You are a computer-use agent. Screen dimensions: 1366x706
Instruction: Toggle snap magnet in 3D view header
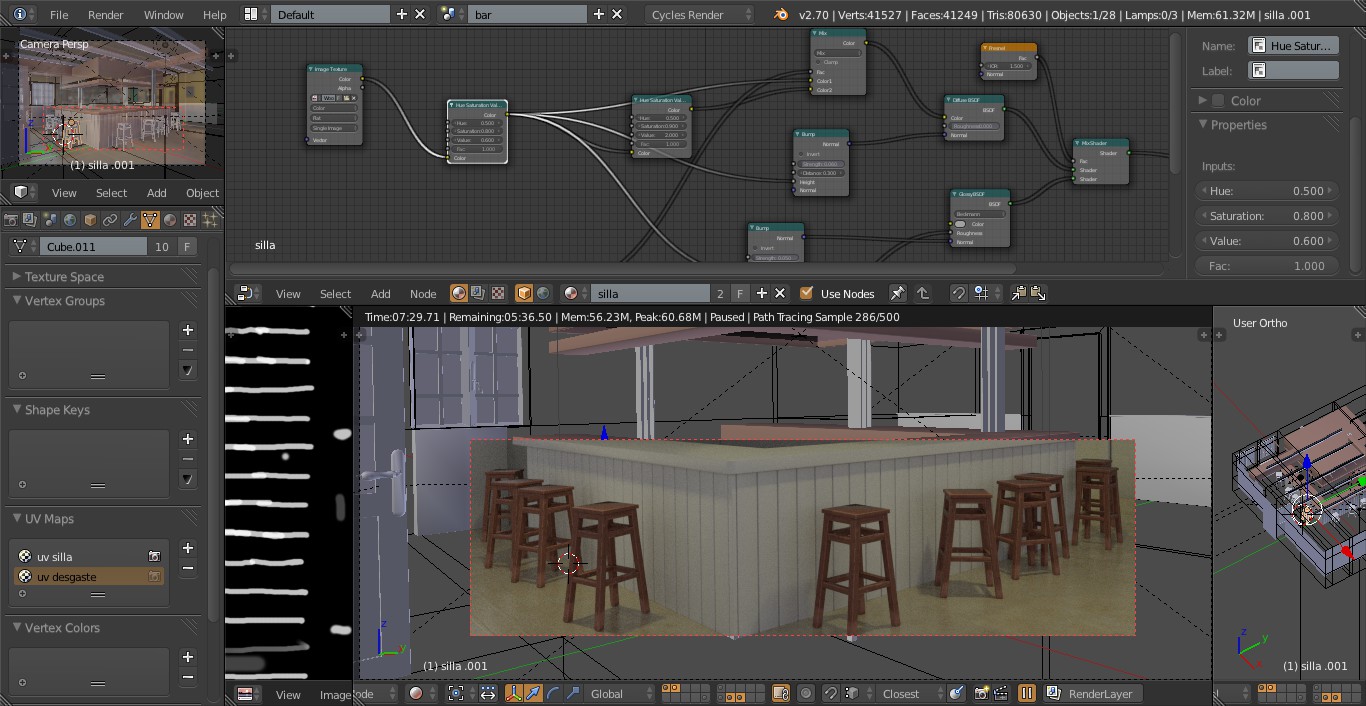(x=831, y=693)
